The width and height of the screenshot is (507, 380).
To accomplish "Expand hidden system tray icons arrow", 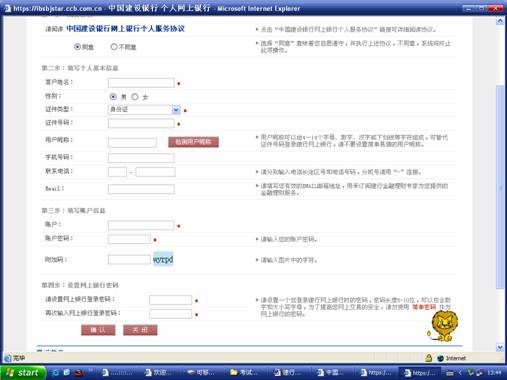I will pos(461,372).
